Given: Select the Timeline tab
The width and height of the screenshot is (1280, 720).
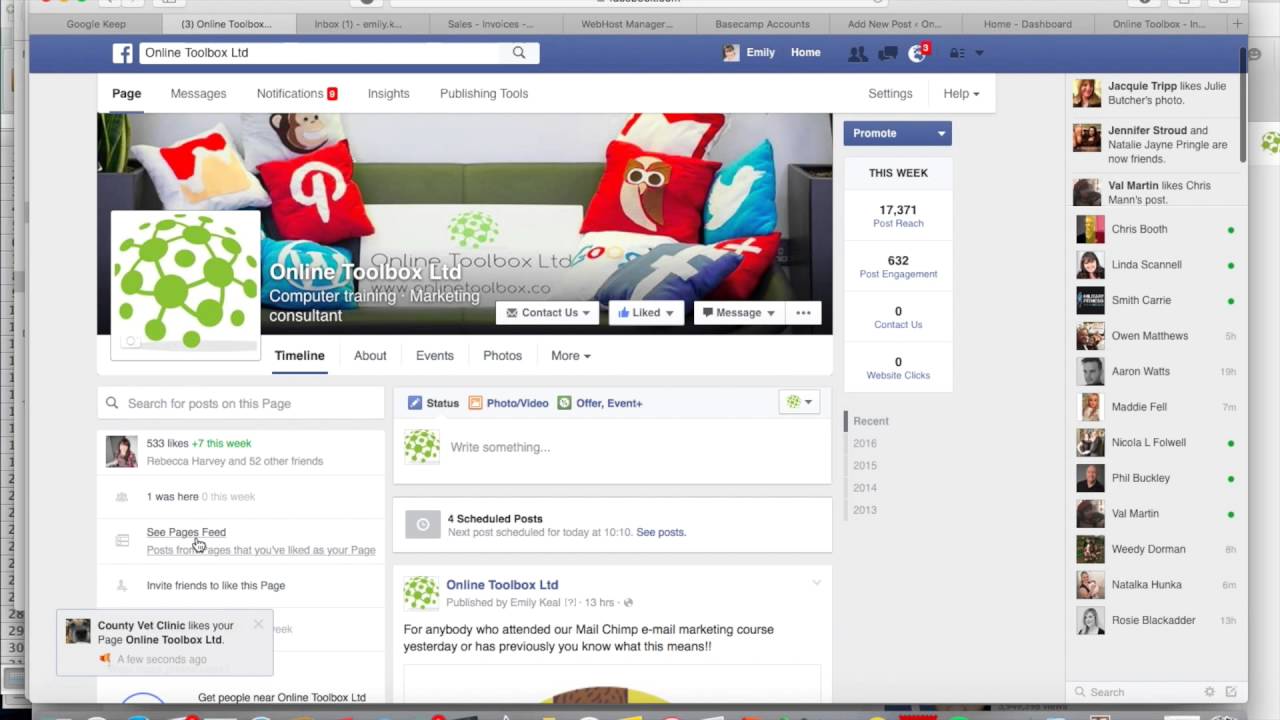Looking at the screenshot, I should [300, 356].
